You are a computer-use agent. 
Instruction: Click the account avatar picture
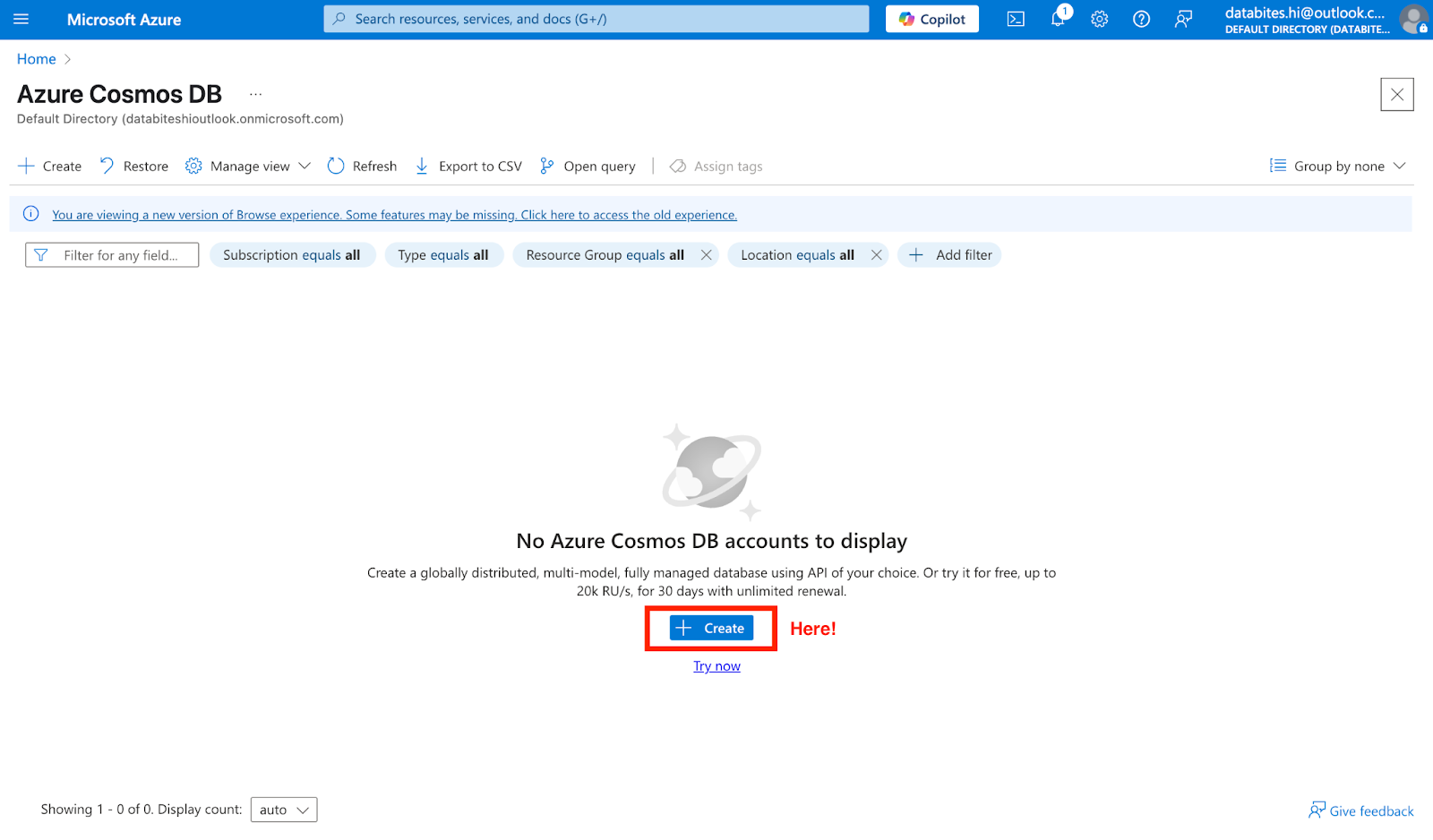pos(1414,19)
